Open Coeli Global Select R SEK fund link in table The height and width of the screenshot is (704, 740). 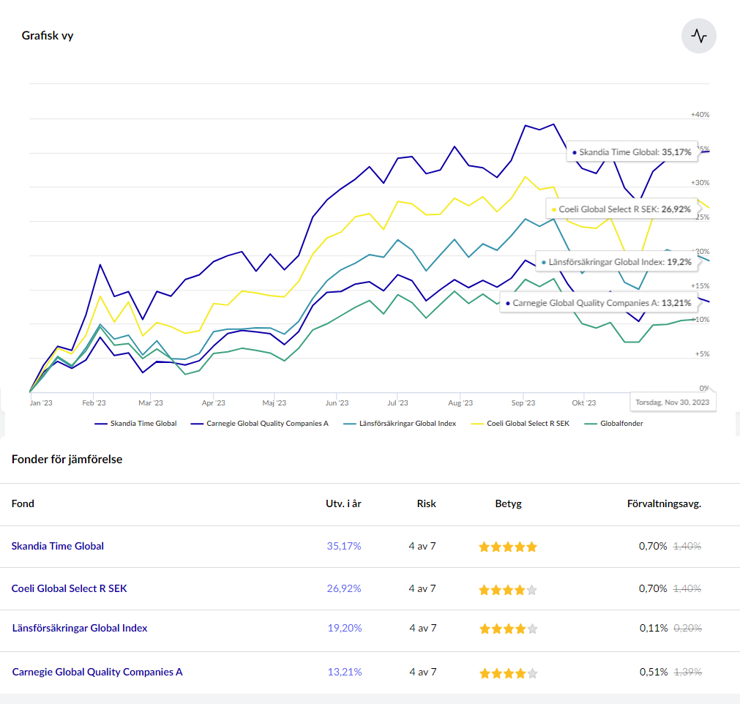tap(69, 588)
